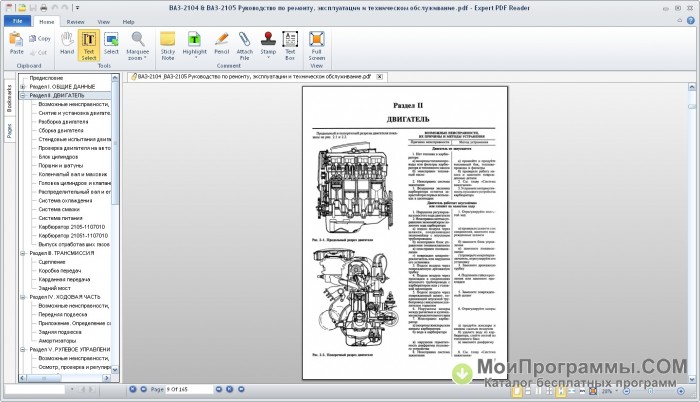
Task: Pick the Highlight tool
Action: tap(194, 45)
